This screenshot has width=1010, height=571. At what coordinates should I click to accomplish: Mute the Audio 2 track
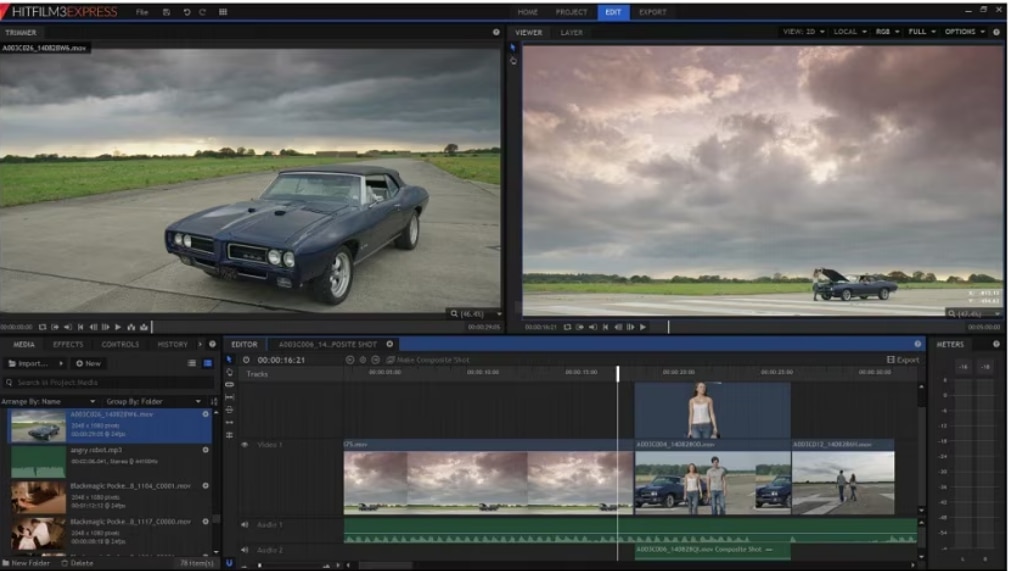coord(245,550)
